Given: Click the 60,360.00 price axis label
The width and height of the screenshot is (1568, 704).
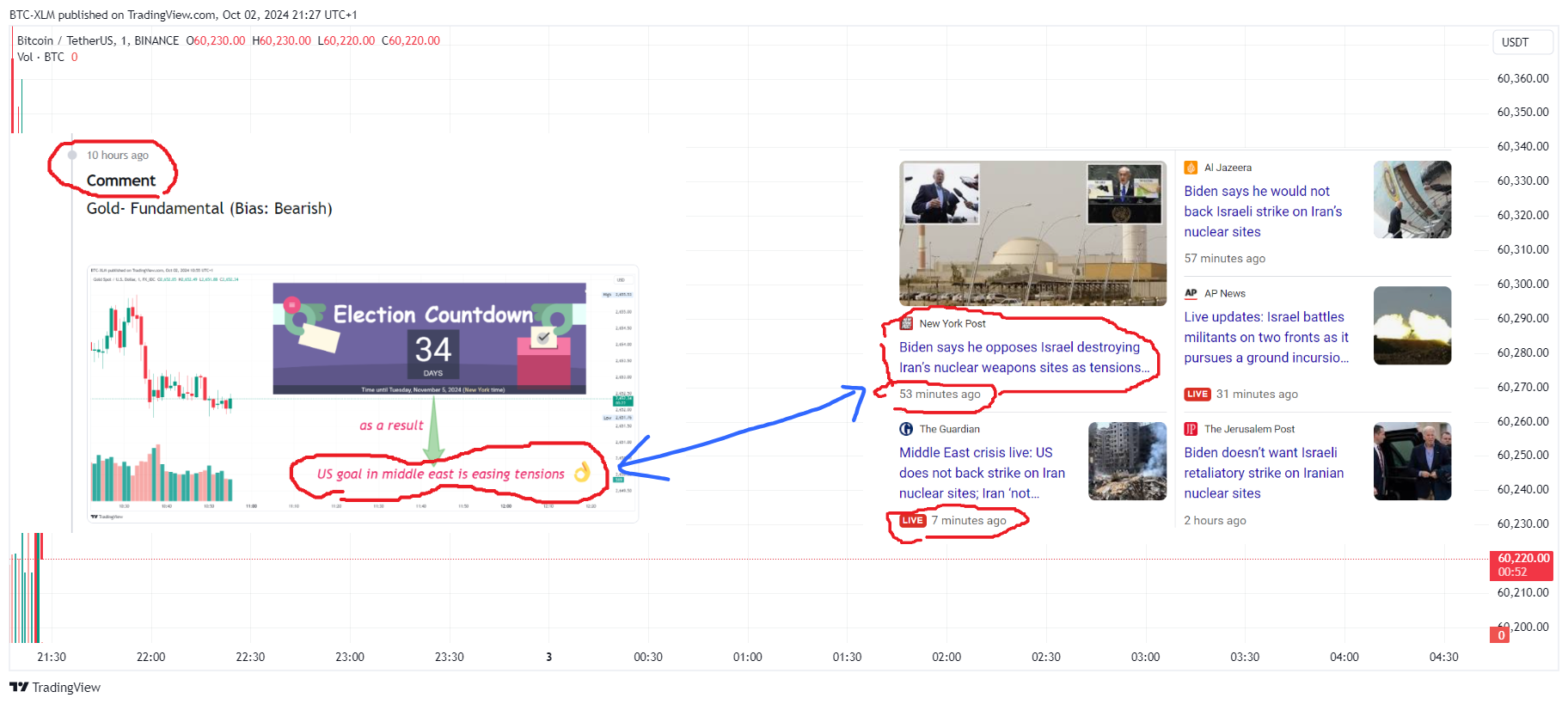Looking at the screenshot, I should coord(1522,78).
